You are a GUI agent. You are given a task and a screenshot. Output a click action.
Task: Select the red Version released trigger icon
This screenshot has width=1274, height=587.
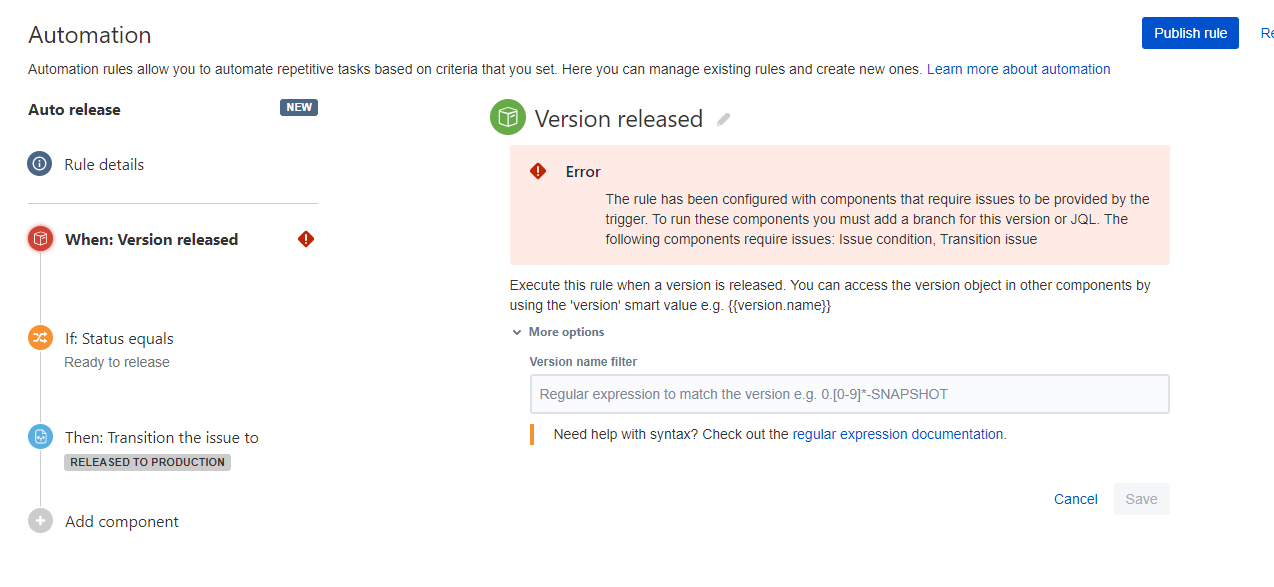(x=40, y=239)
